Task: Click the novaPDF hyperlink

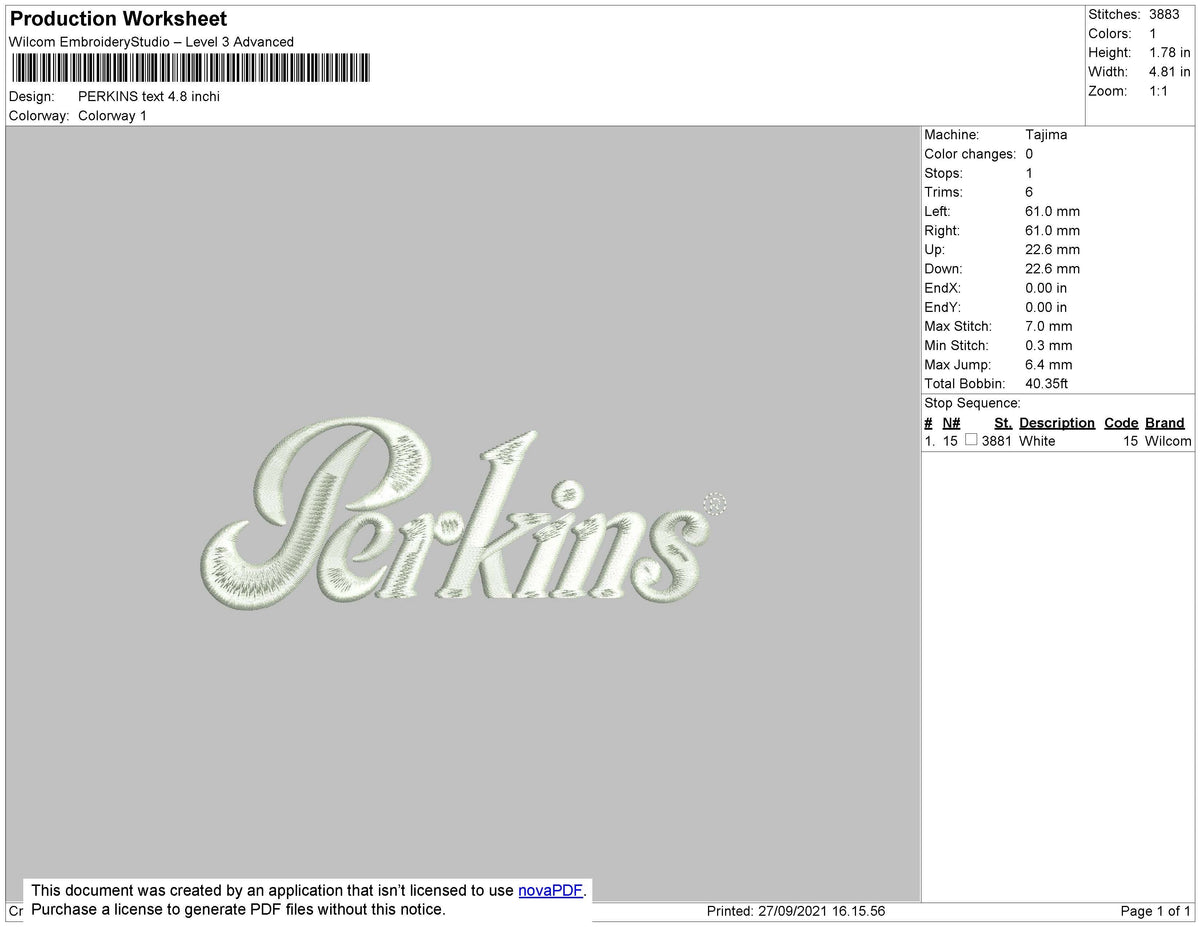Action: [x=550, y=890]
